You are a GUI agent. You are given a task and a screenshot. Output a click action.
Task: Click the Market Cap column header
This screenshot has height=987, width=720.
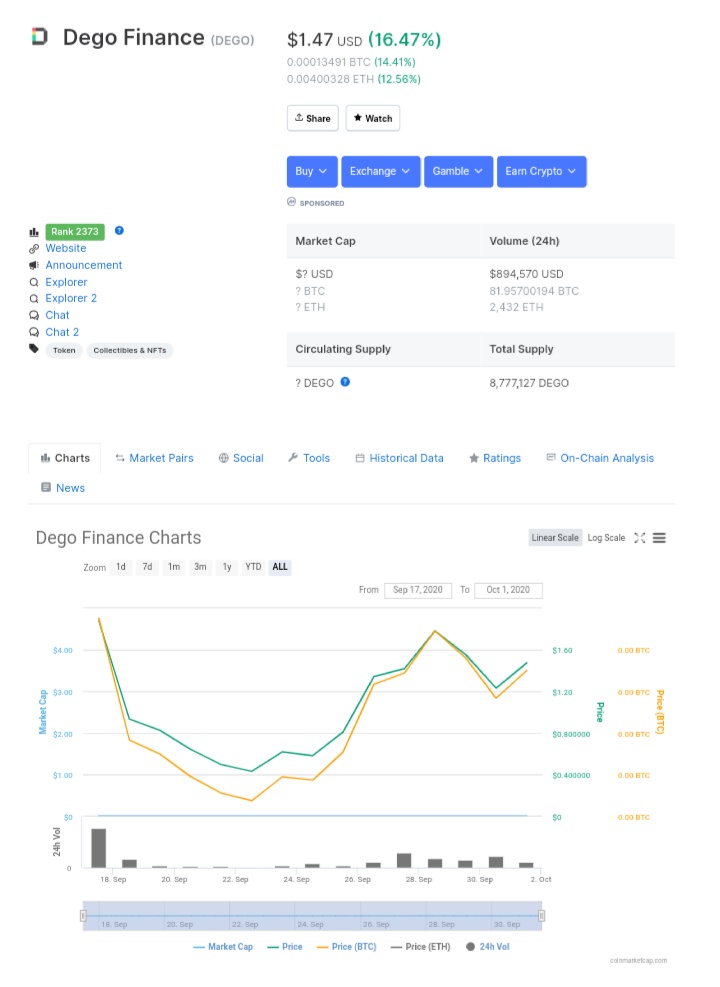pyautogui.click(x=325, y=241)
